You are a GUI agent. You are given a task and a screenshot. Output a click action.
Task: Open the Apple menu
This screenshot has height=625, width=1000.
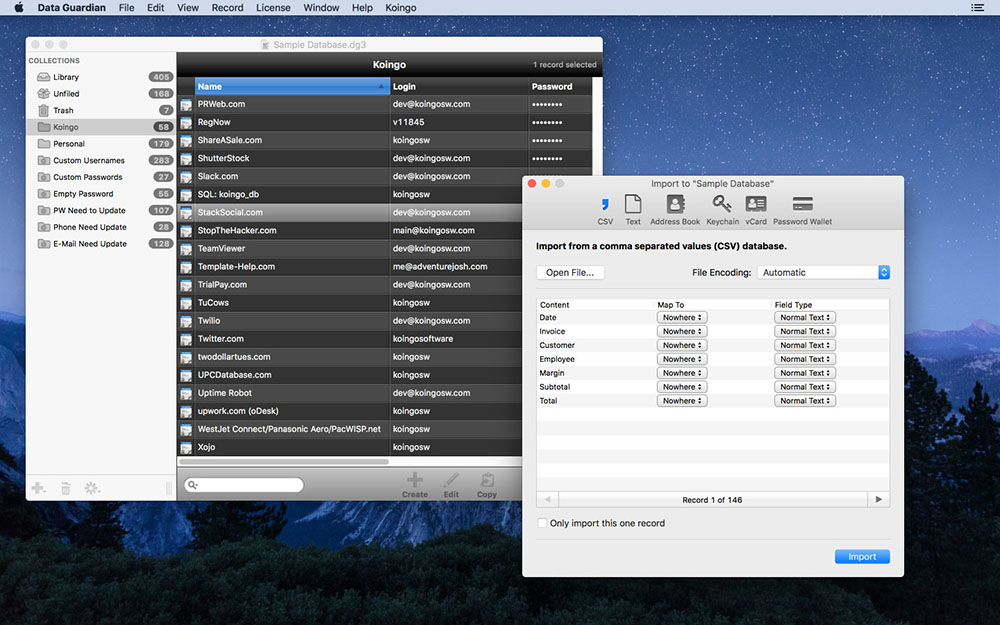[18, 8]
